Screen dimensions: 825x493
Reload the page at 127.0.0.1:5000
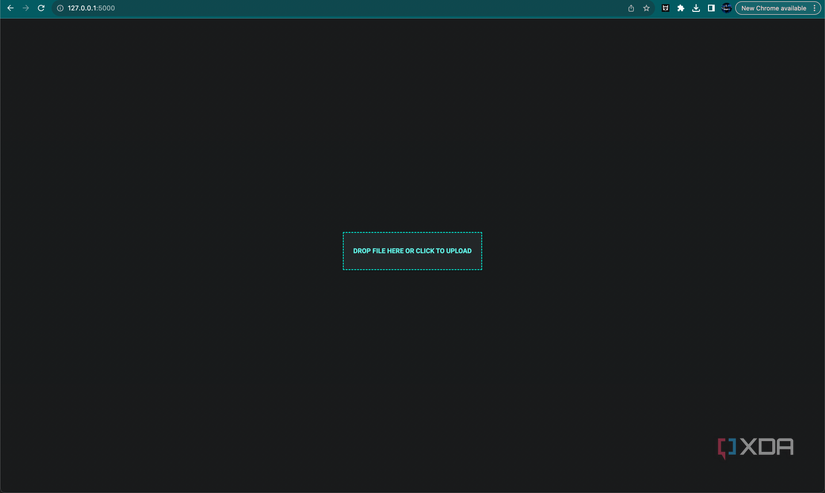click(41, 8)
